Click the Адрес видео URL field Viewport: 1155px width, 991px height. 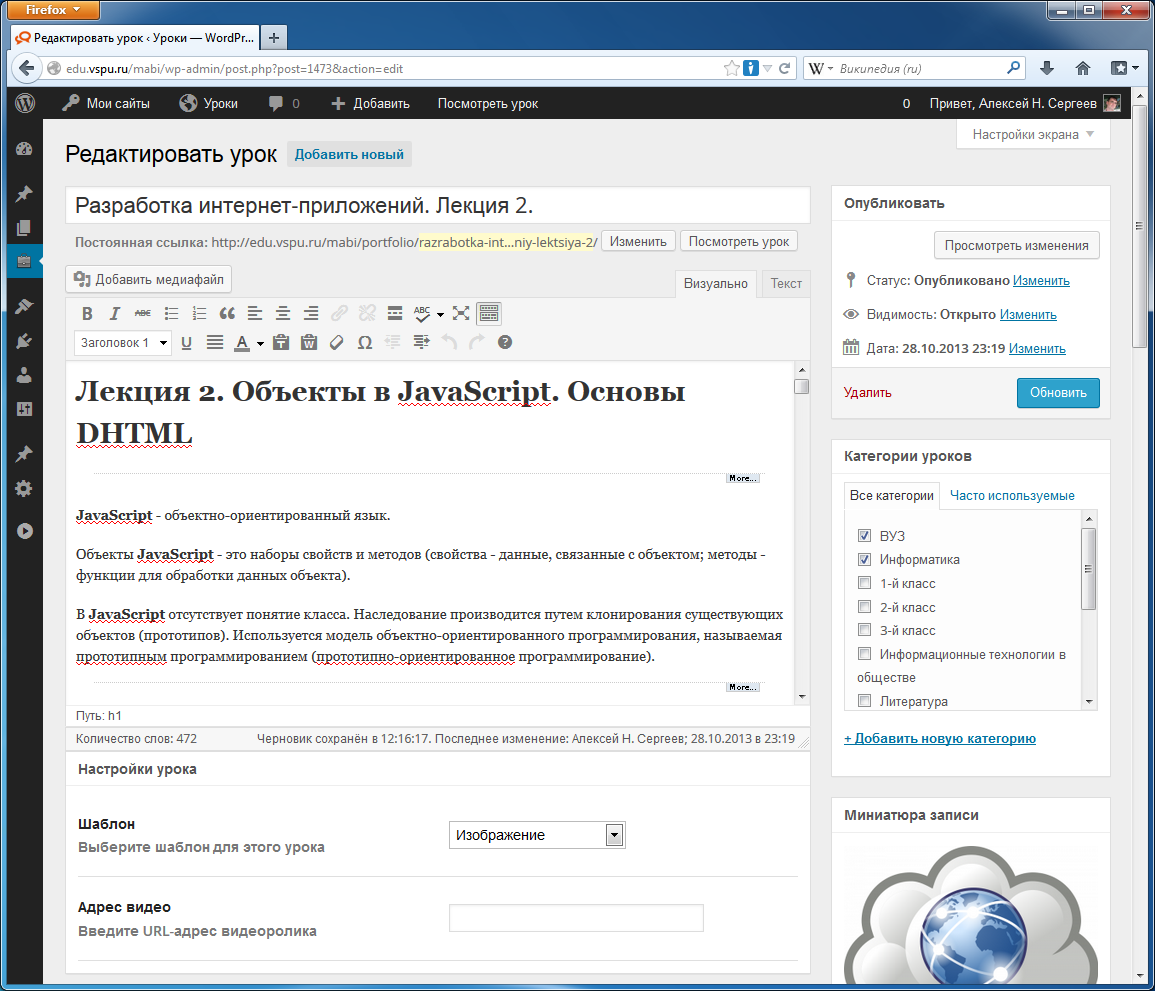576,918
